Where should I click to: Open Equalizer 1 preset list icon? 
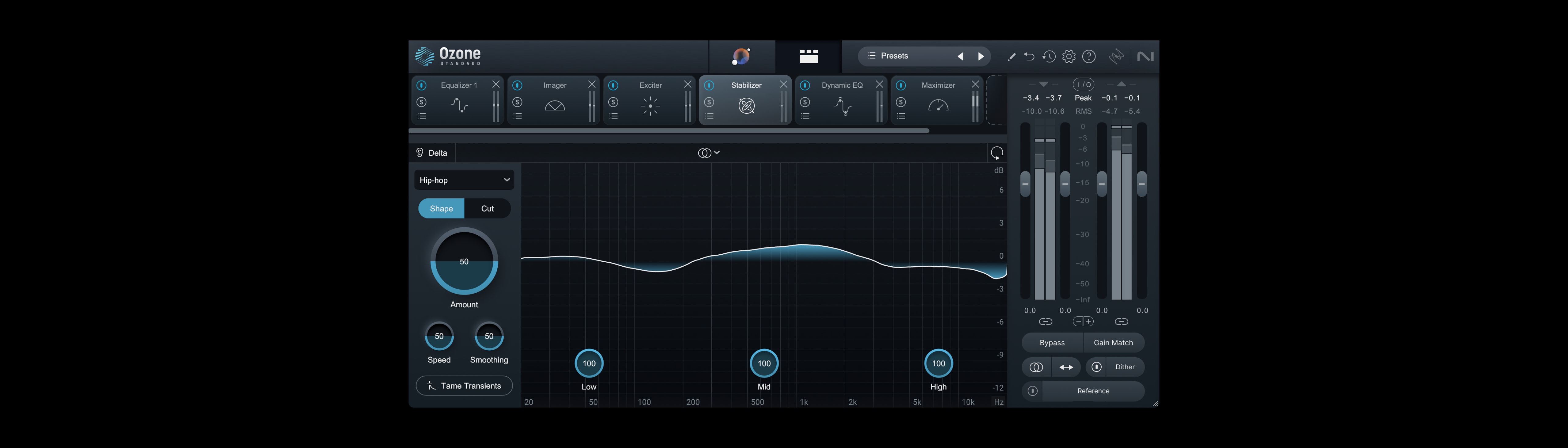421,116
